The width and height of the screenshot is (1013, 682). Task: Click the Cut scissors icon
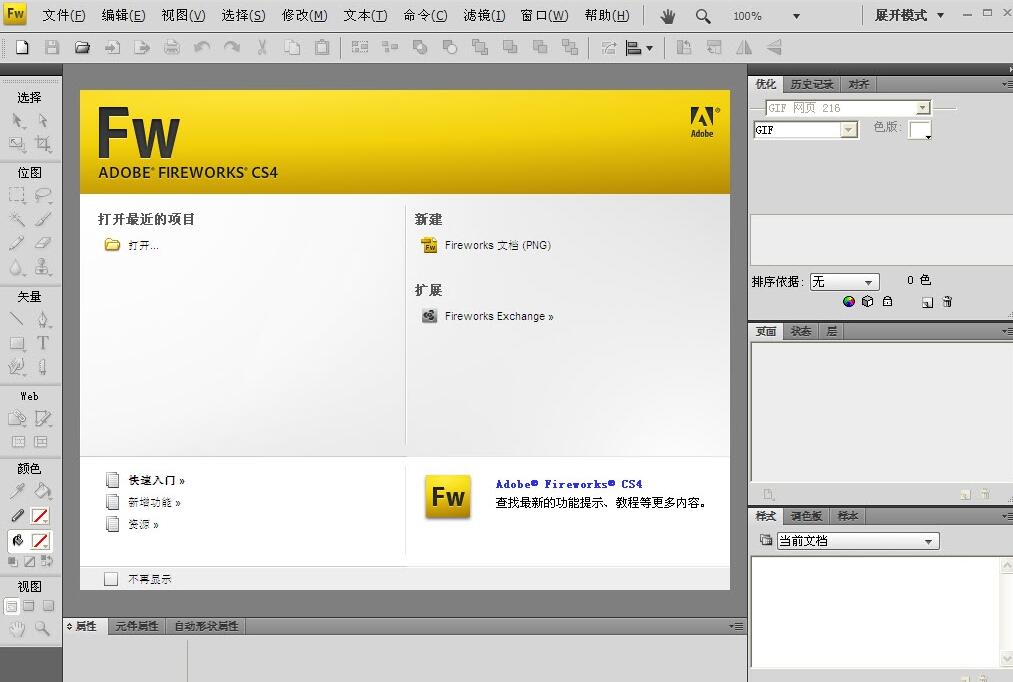pyautogui.click(x=262, y=47)
